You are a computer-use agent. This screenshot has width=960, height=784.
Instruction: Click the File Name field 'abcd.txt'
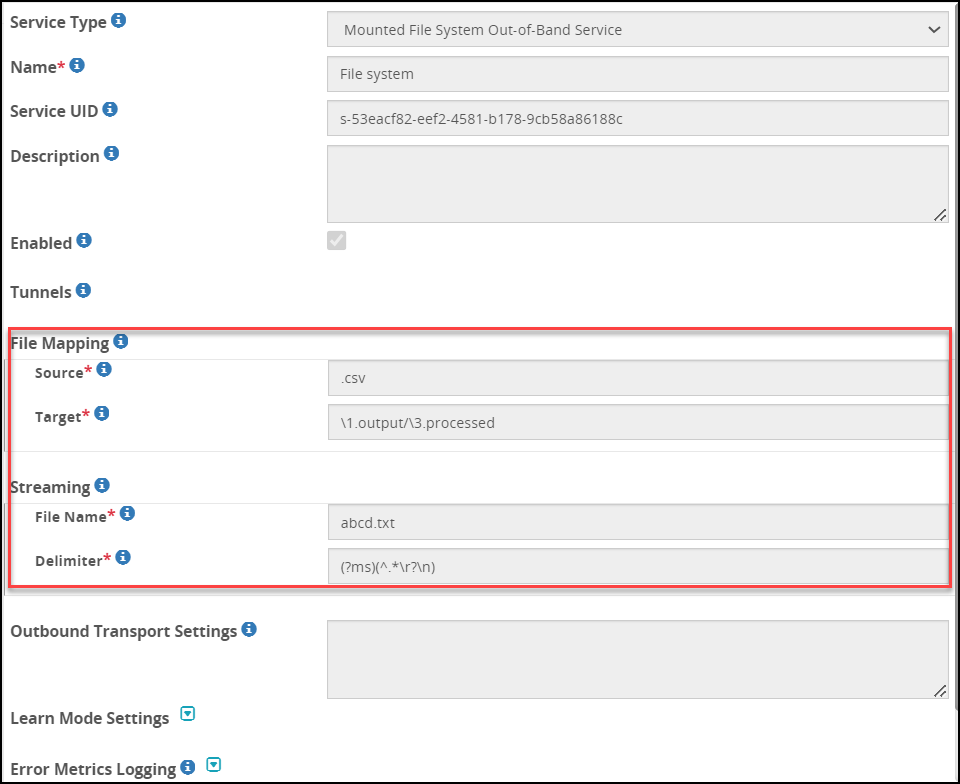[x=639, y=523]
